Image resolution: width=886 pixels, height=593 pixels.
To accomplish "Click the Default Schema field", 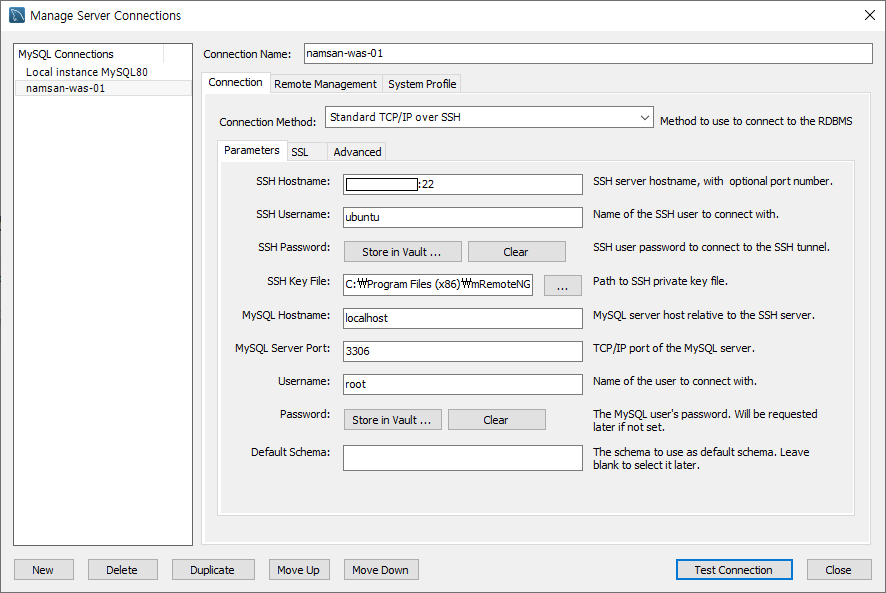I will 462,458.
